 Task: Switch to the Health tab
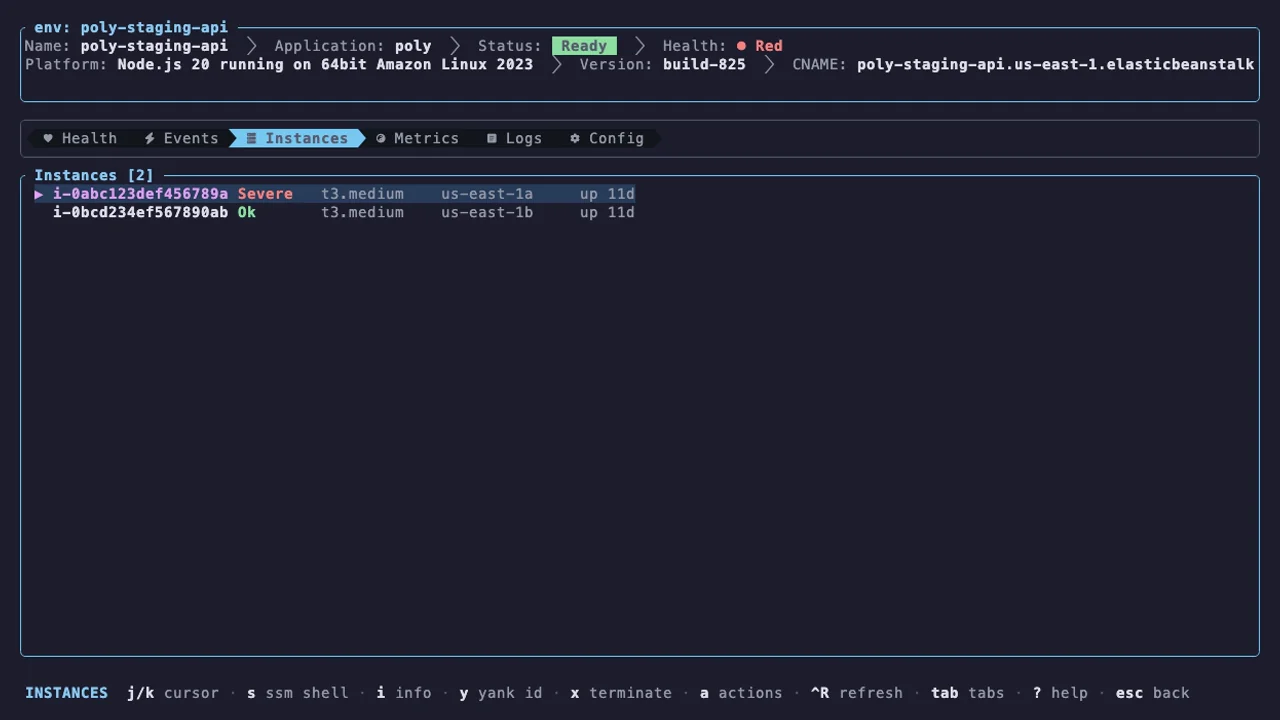click(x=80, y=138)
